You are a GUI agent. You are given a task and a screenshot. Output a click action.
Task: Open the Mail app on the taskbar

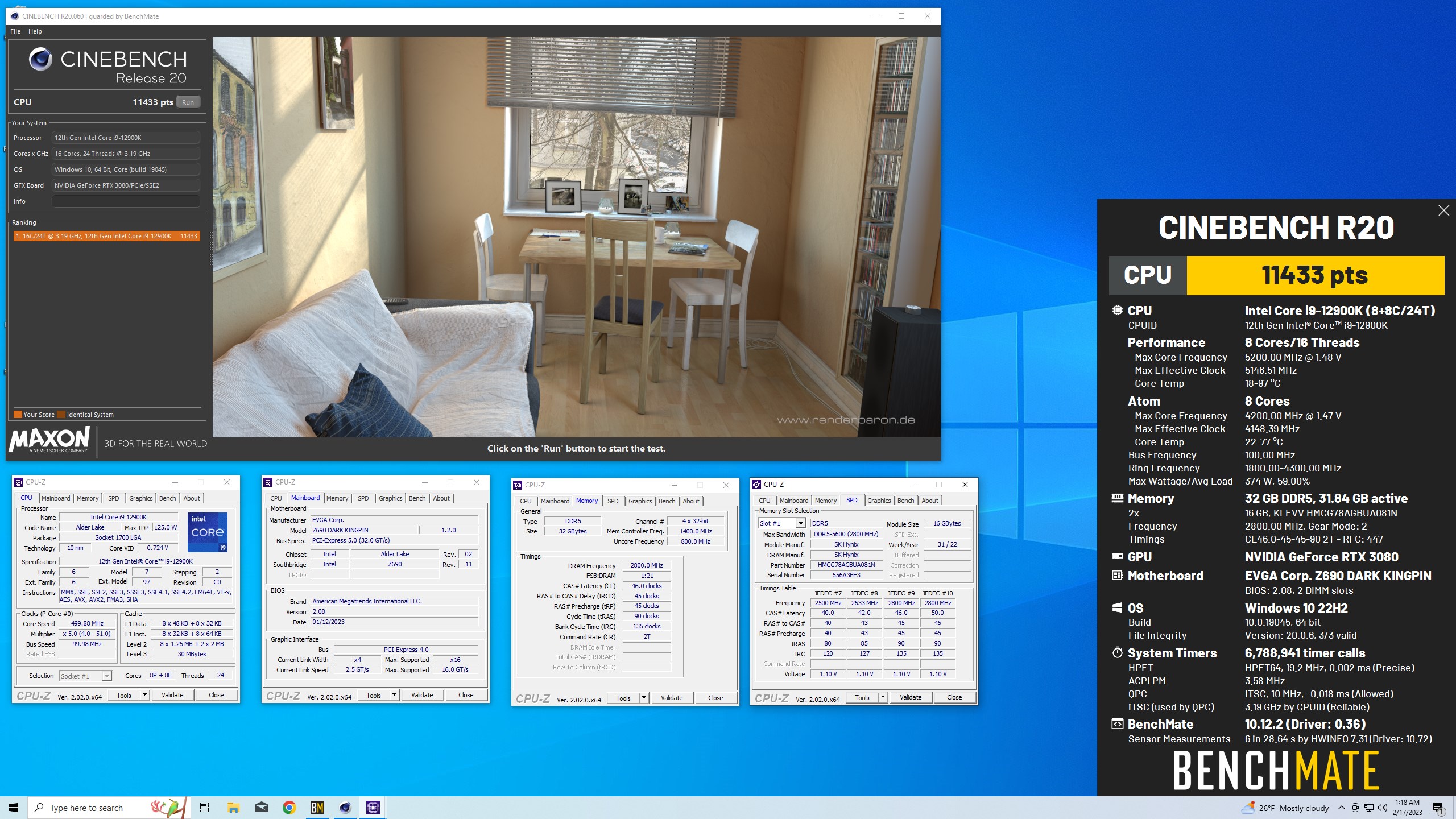point(262,808)
